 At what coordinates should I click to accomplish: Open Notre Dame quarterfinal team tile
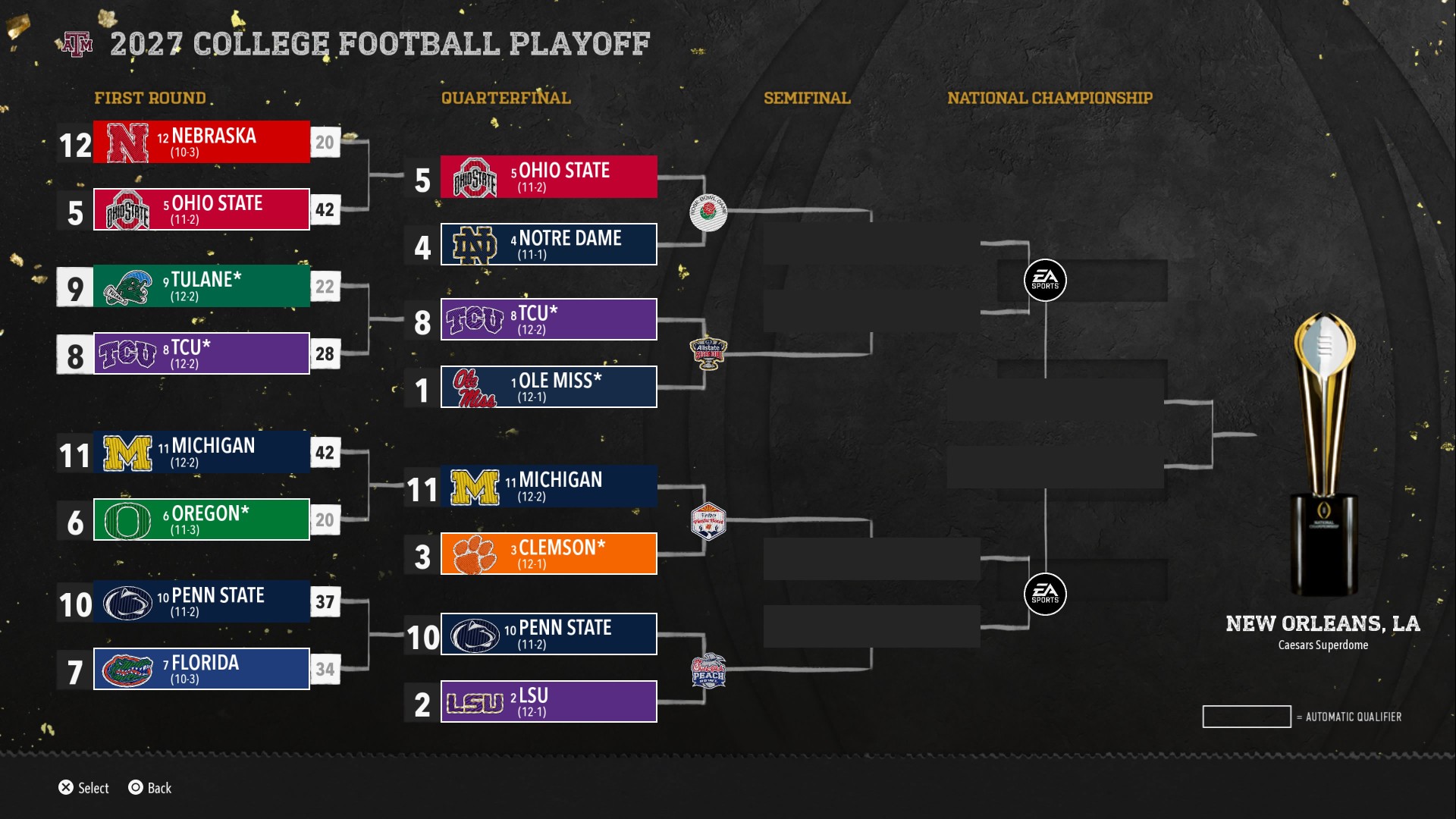(549, 244)
